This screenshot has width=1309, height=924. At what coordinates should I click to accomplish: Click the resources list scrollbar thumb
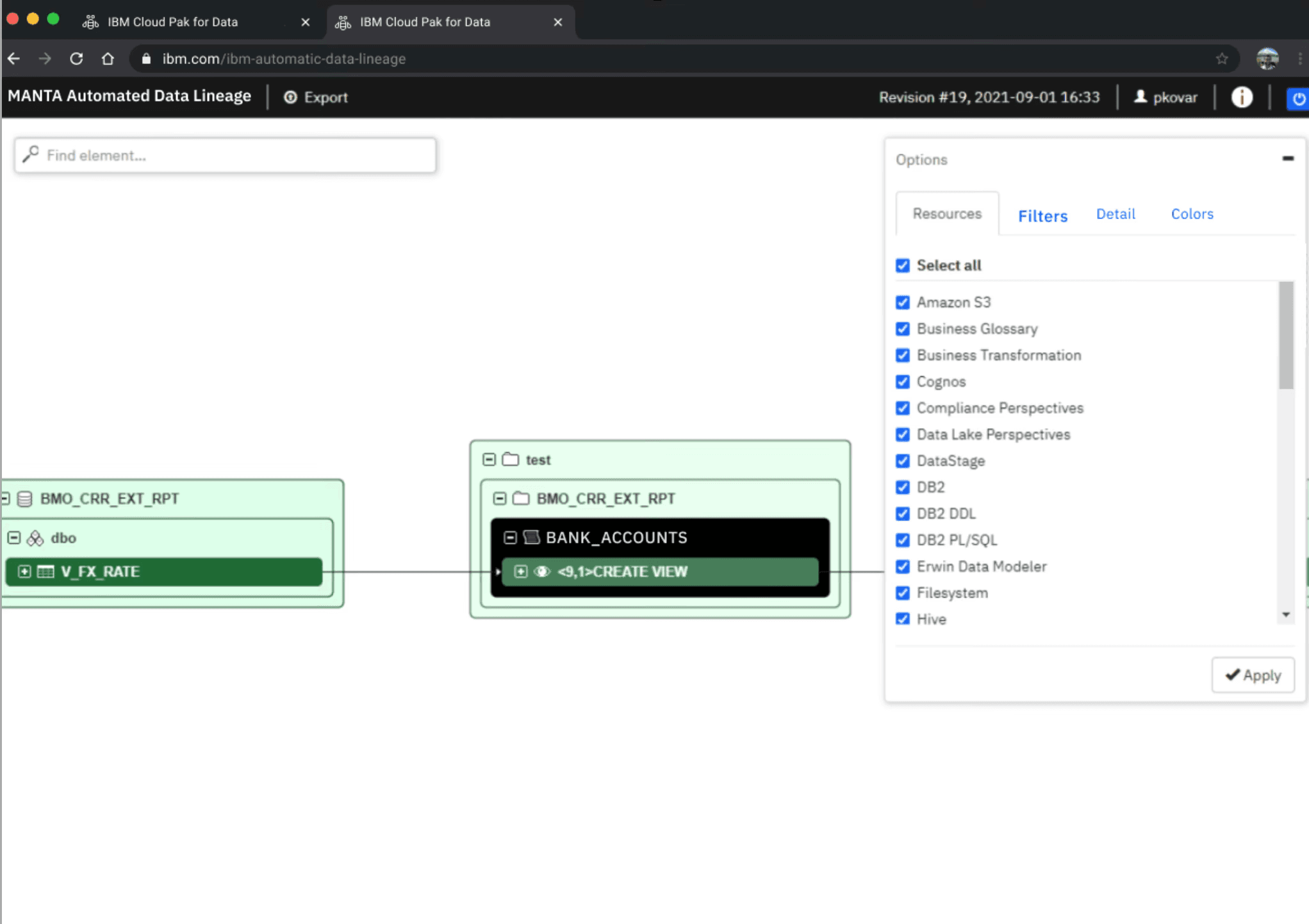click(1285, 336)
